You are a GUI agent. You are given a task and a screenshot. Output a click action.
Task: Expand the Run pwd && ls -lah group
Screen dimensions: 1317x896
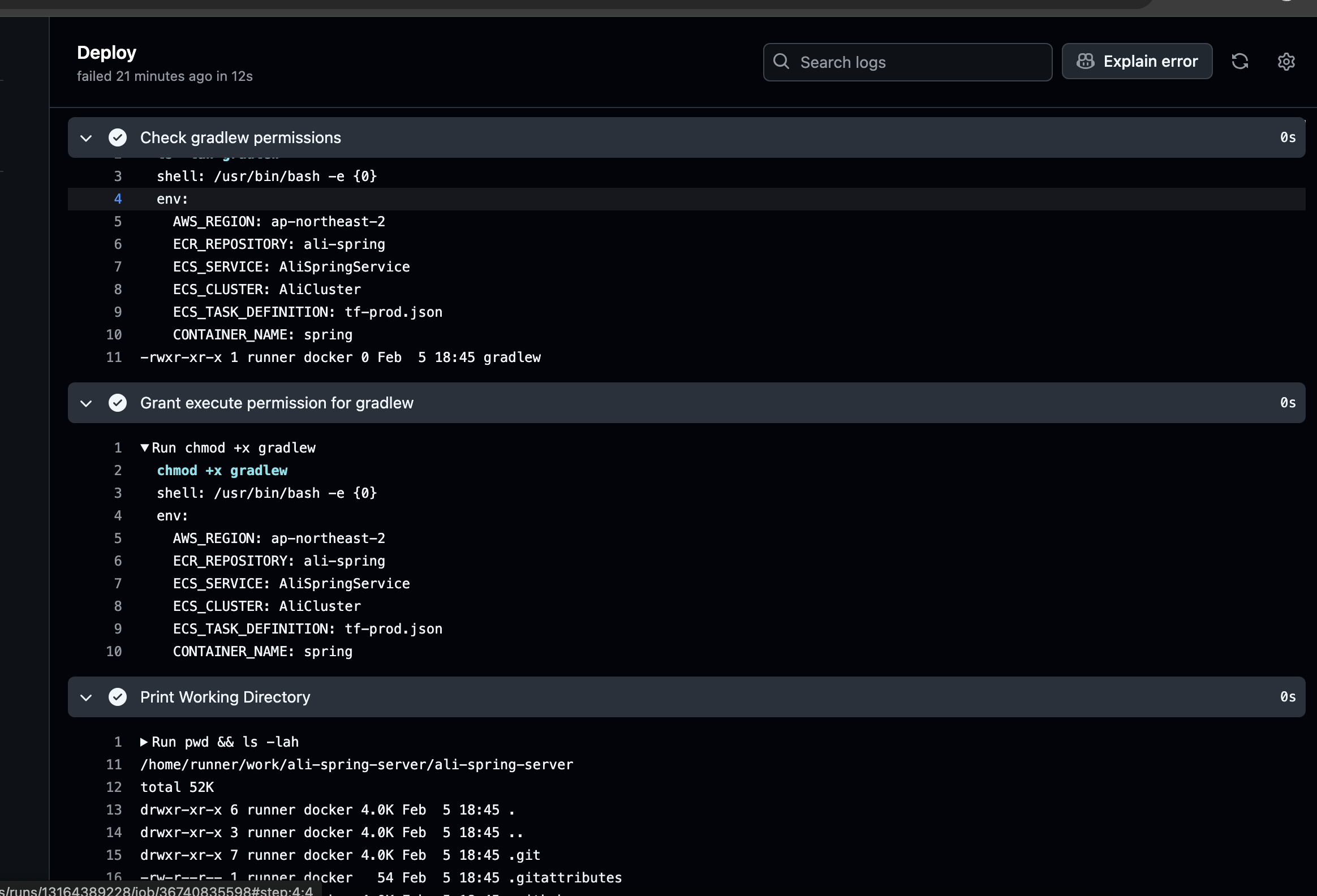[144, 742]
